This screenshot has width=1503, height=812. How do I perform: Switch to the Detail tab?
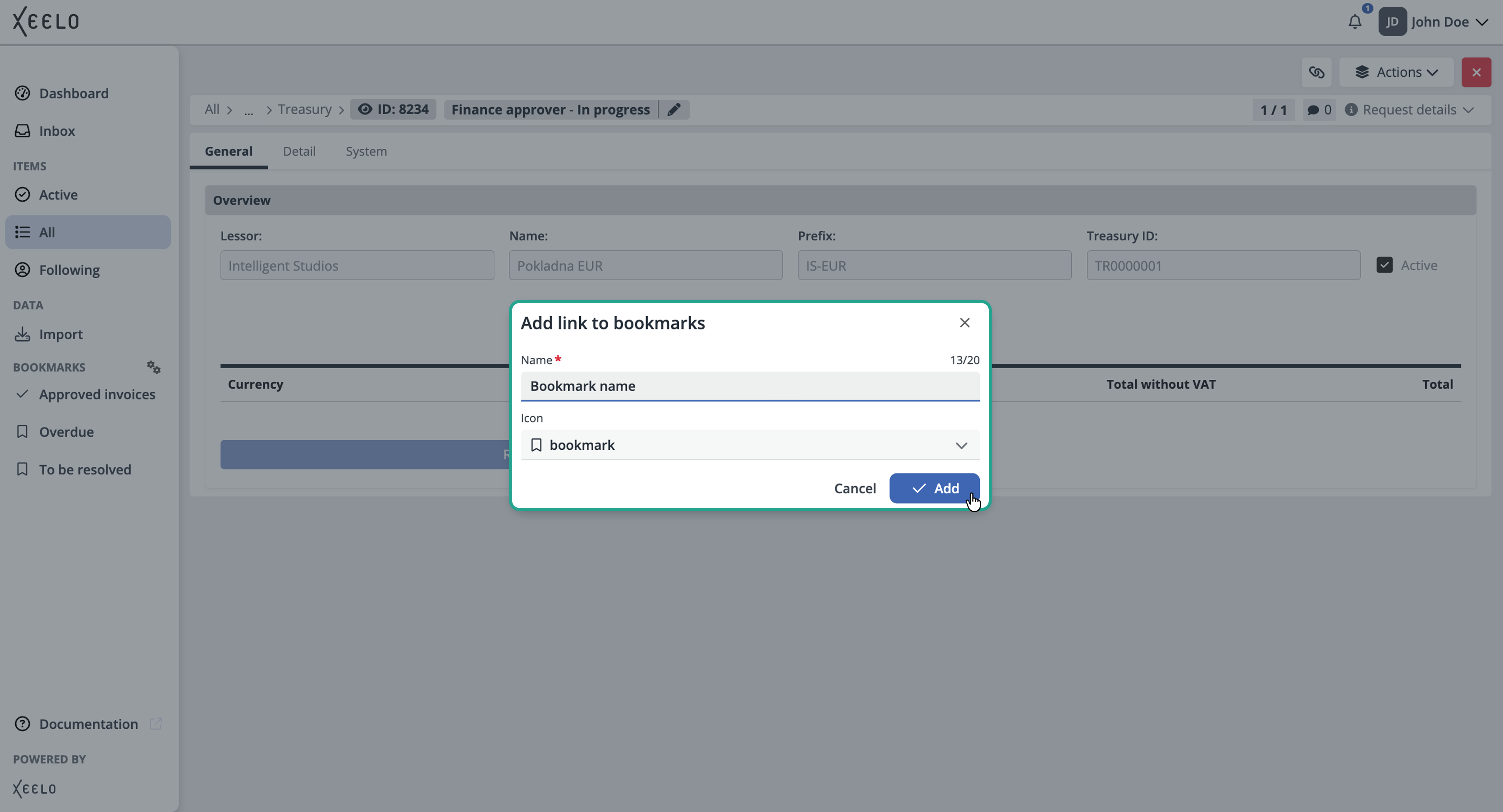(299, 151)
